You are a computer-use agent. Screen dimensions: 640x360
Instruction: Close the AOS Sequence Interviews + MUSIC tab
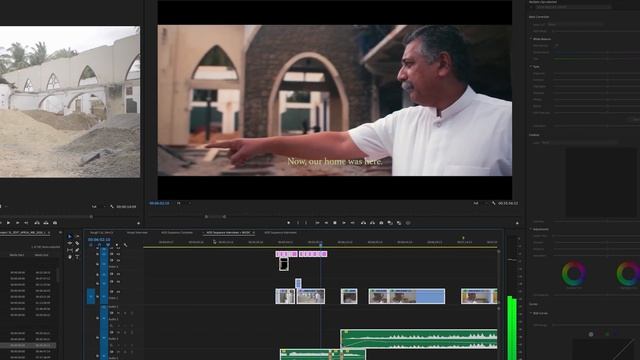click(x=254, y=233)
